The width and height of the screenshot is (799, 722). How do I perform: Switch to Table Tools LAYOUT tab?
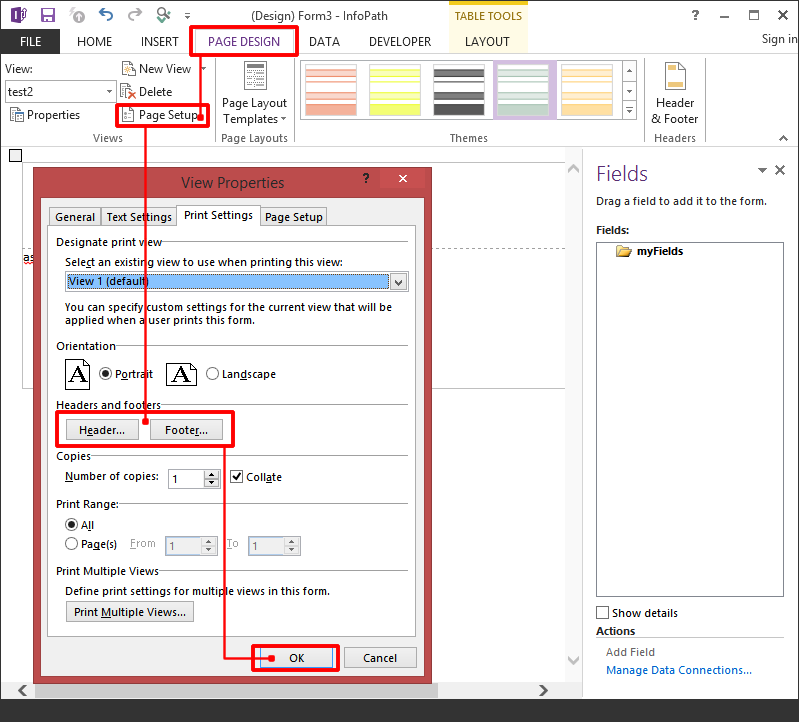(487, 42)
